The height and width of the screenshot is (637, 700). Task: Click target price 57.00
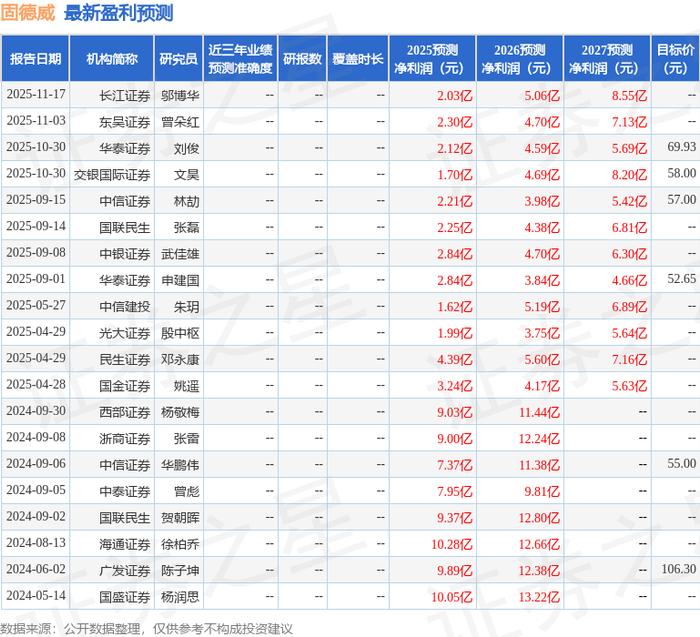click(682, 200)
